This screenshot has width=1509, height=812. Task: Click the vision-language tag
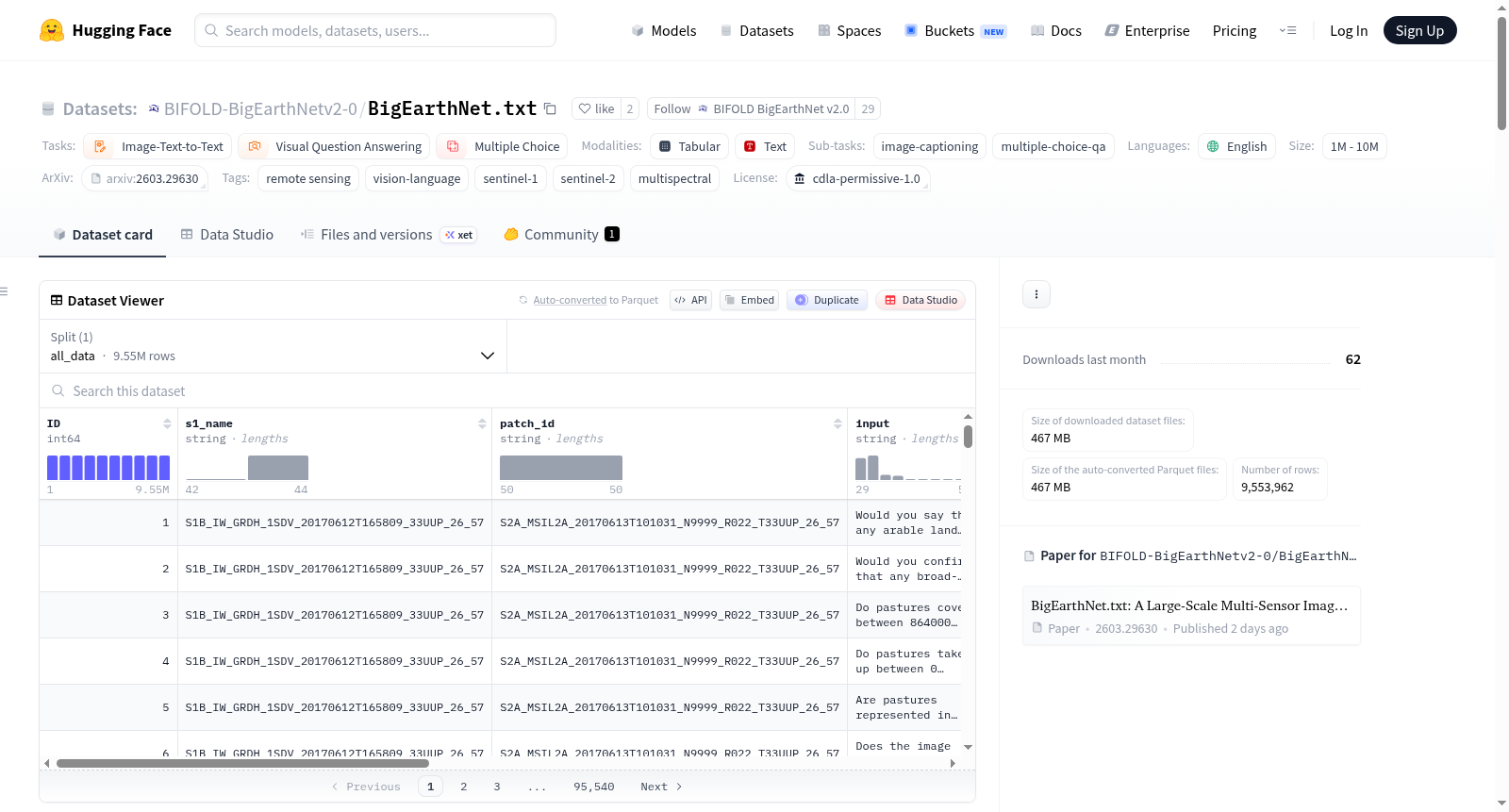(417, 178)
